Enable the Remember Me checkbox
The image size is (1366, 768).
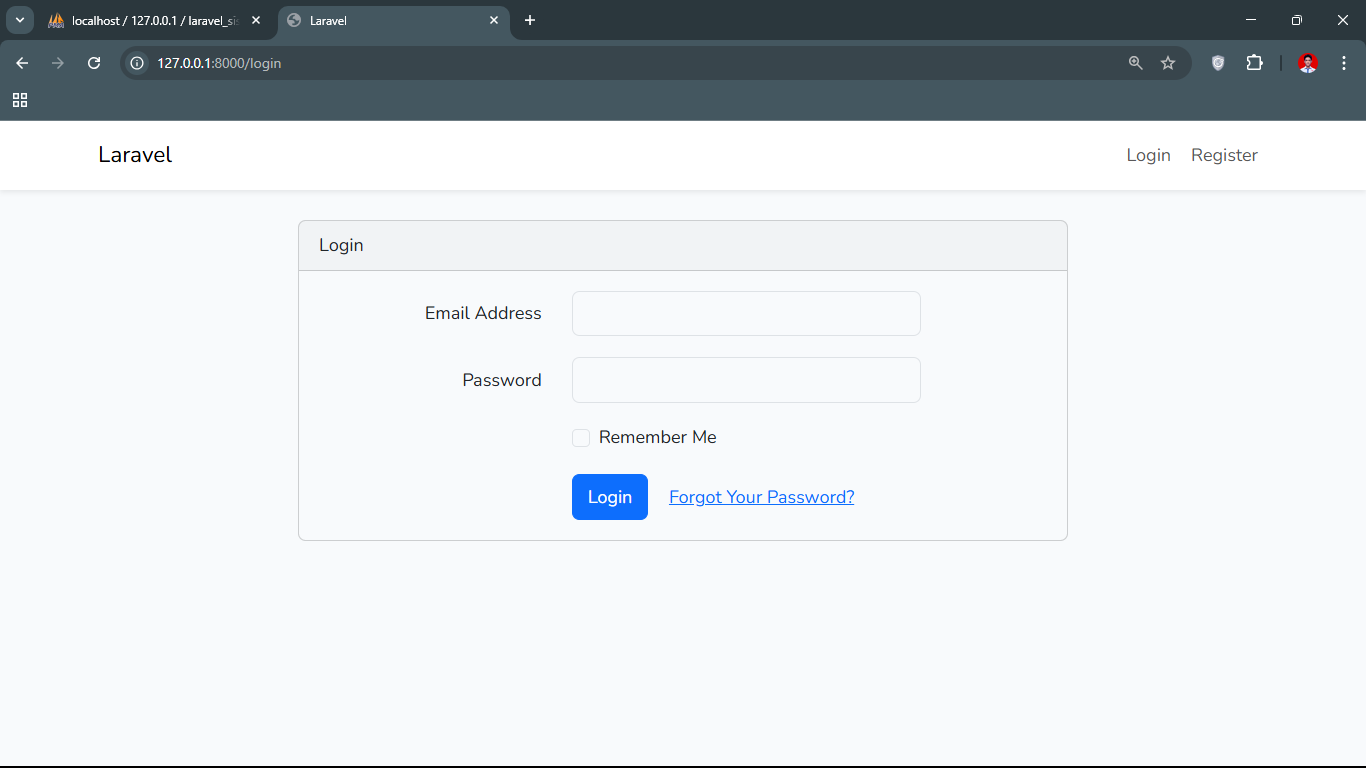point(581,438)
